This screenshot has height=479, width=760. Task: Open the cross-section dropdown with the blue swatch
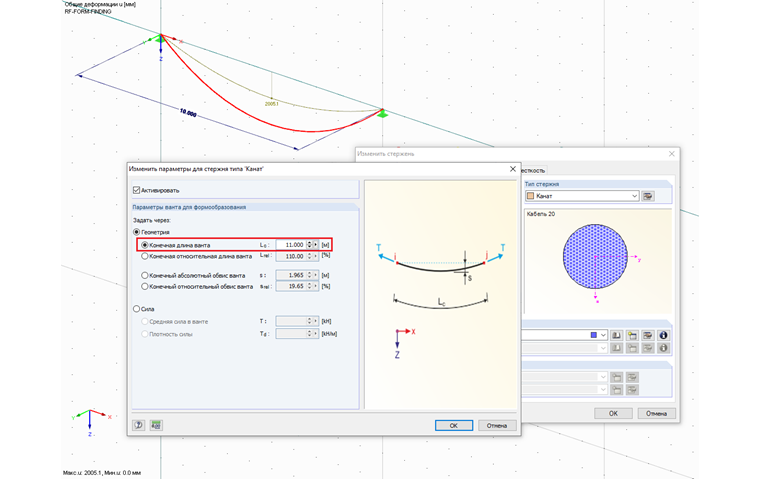pyautogui.click(x=603, y=335)
